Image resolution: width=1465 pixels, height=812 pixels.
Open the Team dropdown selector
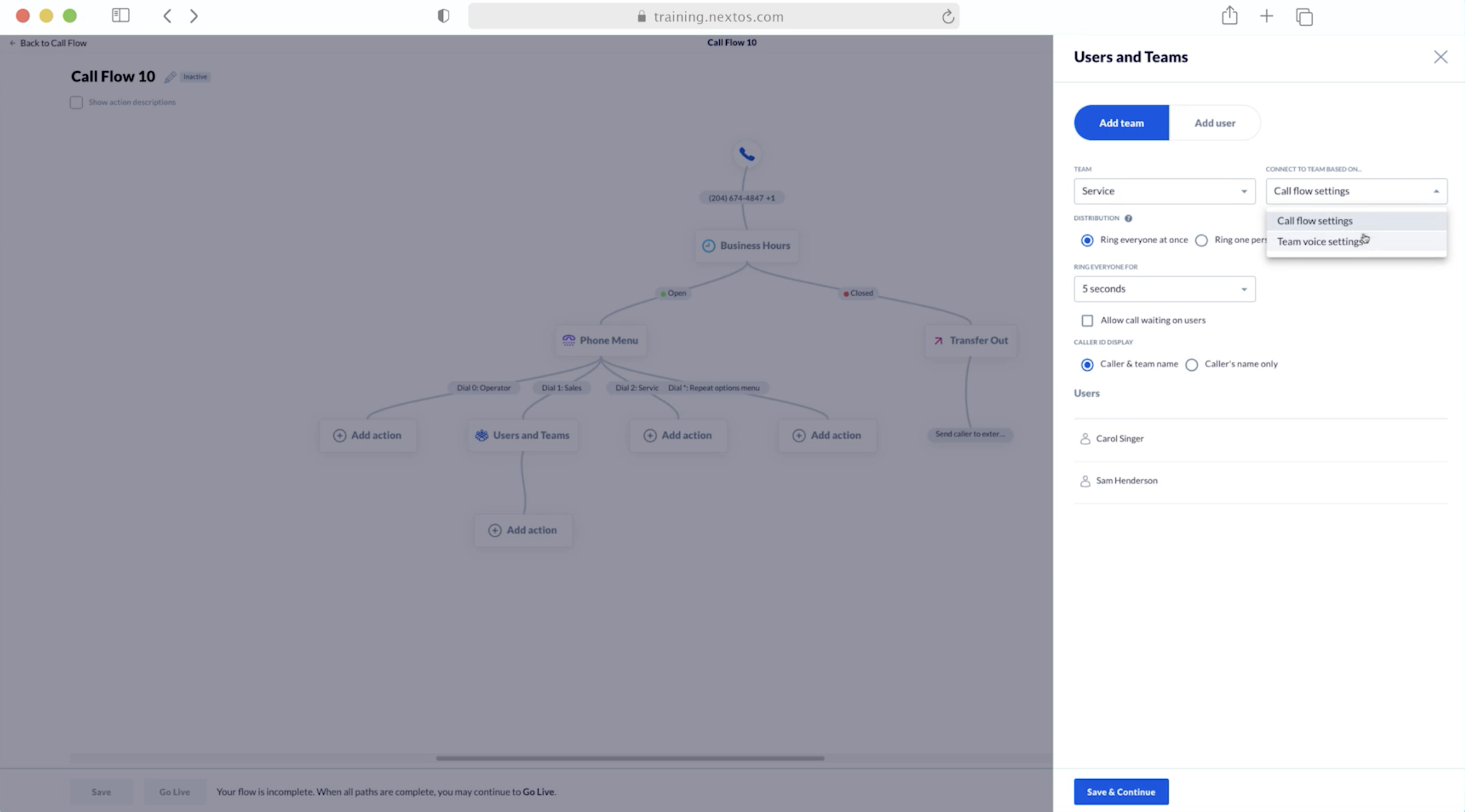(1163, 190)
